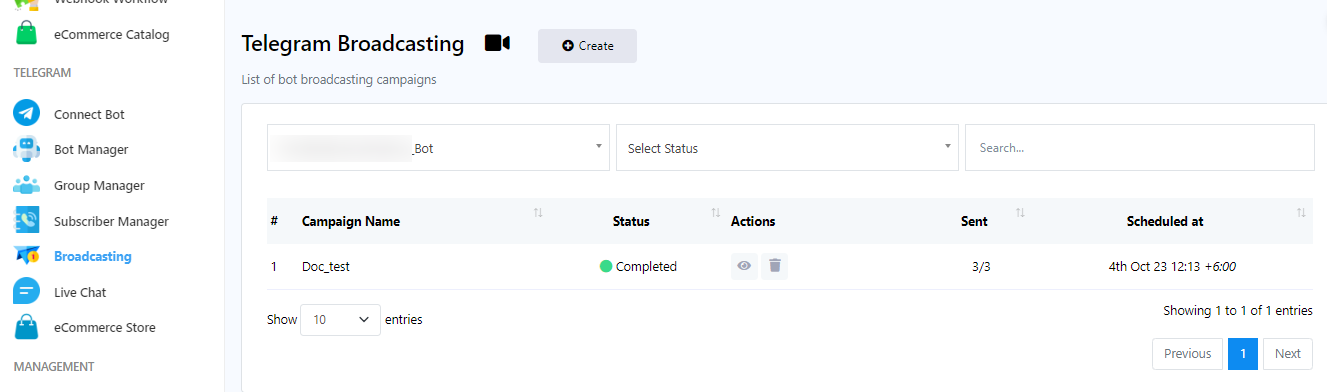Image resolution: width=1327 pixels, height=392 pixels.
Task: Open eCommerce Catalog sidebar item
Action: pyautogui.click(x=111, y=34)
